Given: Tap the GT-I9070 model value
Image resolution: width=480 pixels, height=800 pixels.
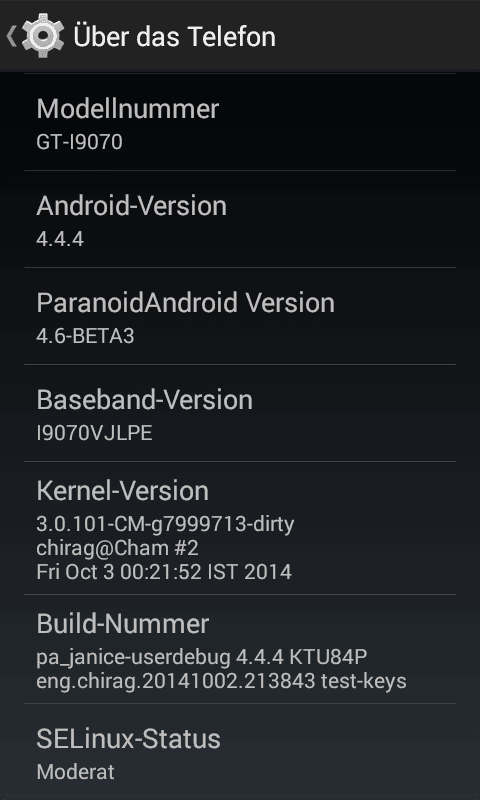Looking at the screenshot, I should coord(79,142).
